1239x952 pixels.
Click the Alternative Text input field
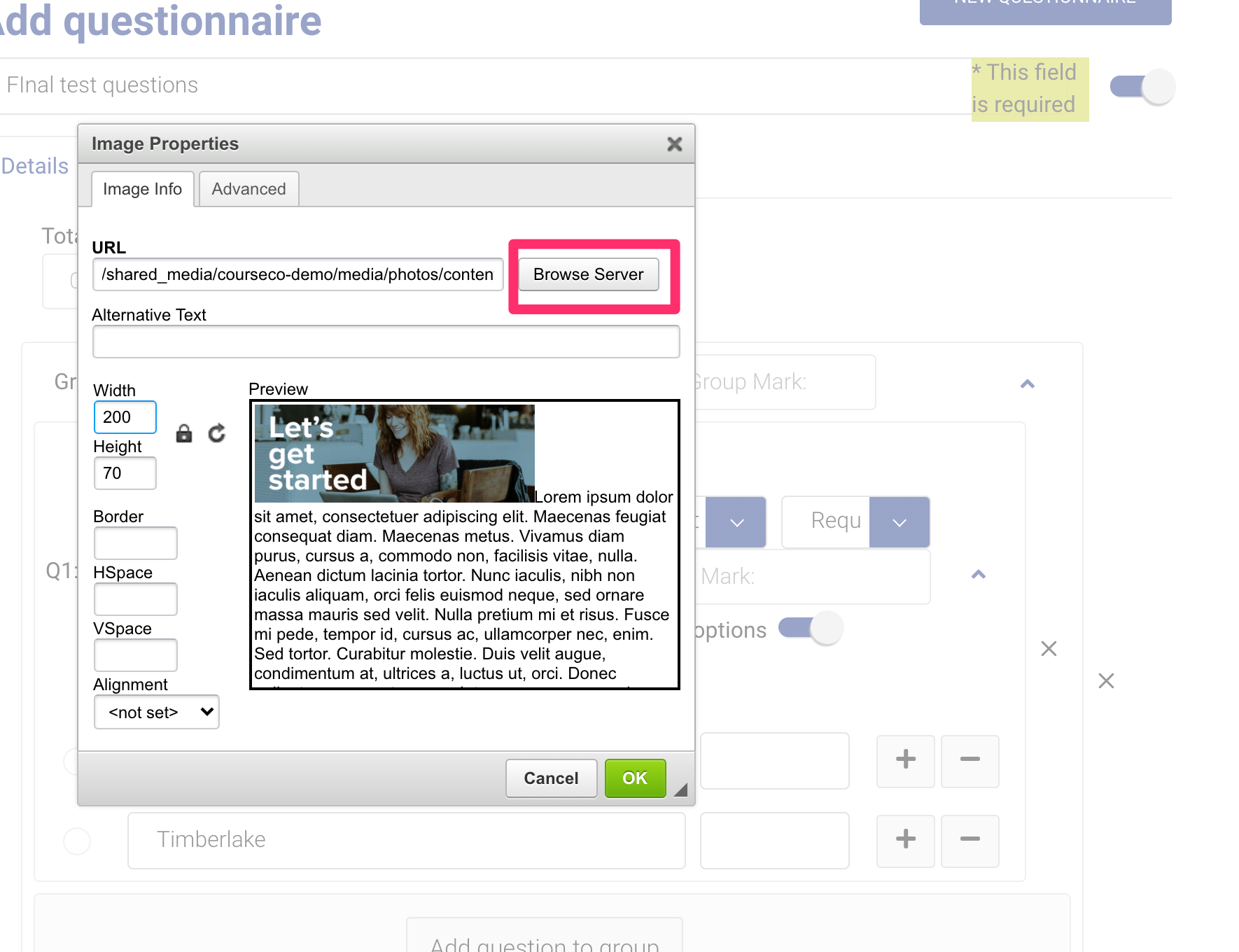(x=386, y=342)
